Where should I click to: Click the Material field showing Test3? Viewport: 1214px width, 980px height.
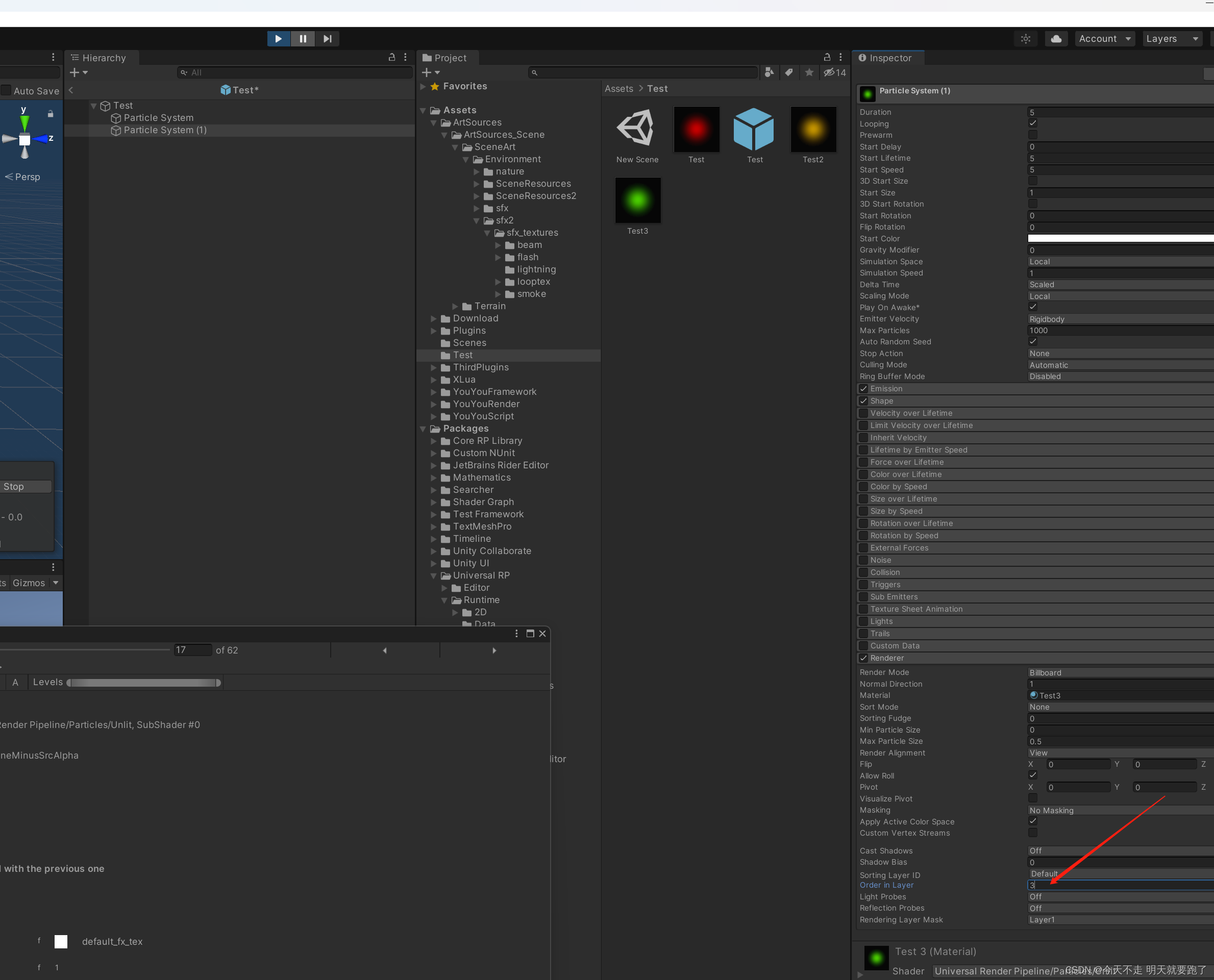tap(1120, 695)
